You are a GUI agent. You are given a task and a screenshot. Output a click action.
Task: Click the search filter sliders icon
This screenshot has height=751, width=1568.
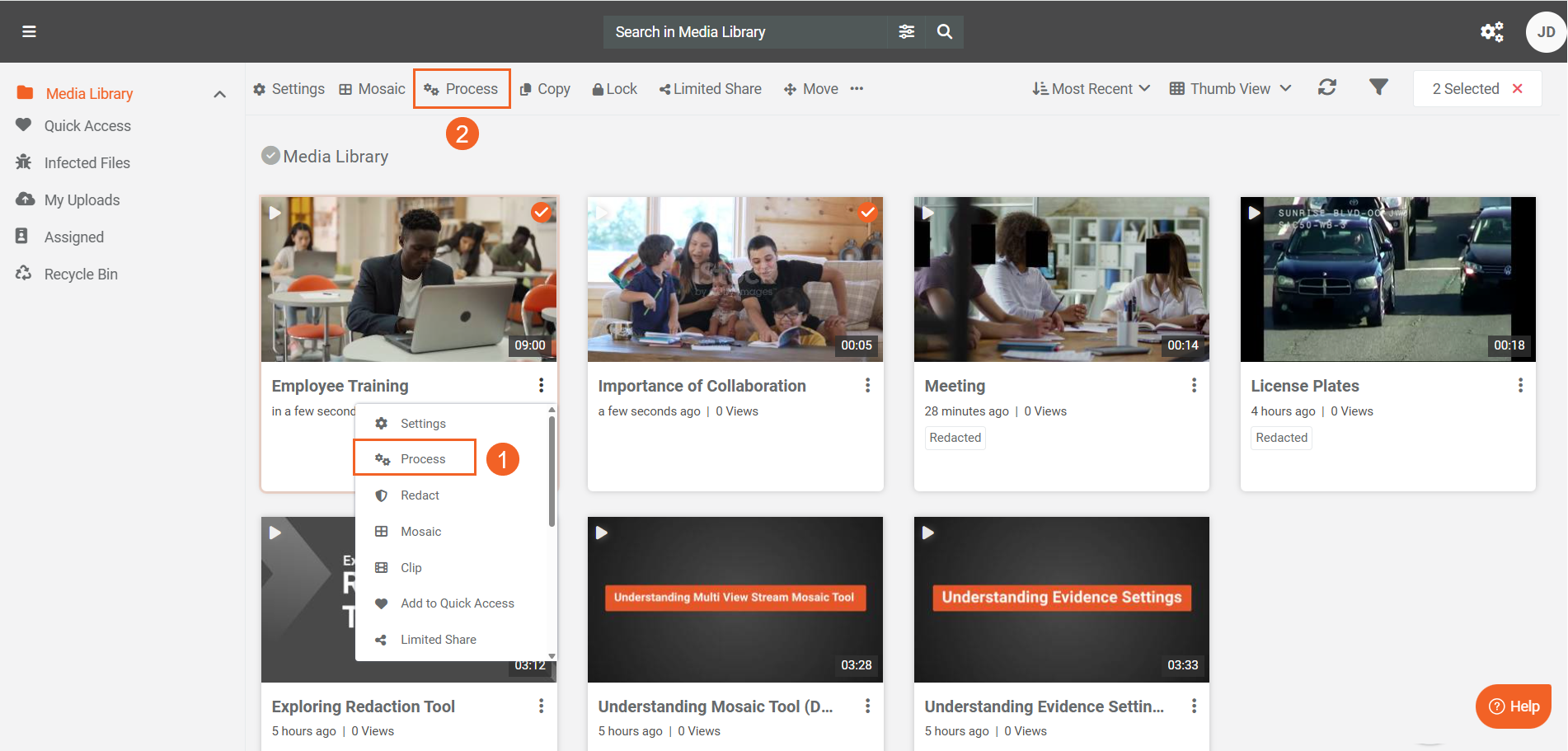(906, 31)
